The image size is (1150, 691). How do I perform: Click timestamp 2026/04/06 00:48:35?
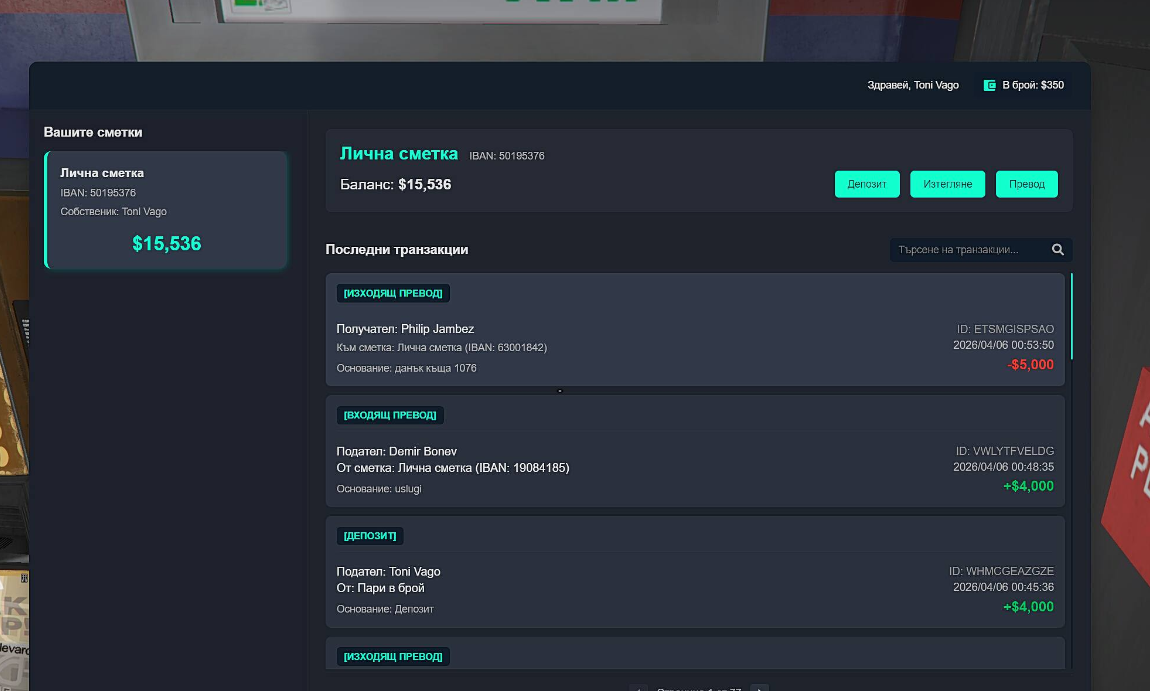point(1003,467)
